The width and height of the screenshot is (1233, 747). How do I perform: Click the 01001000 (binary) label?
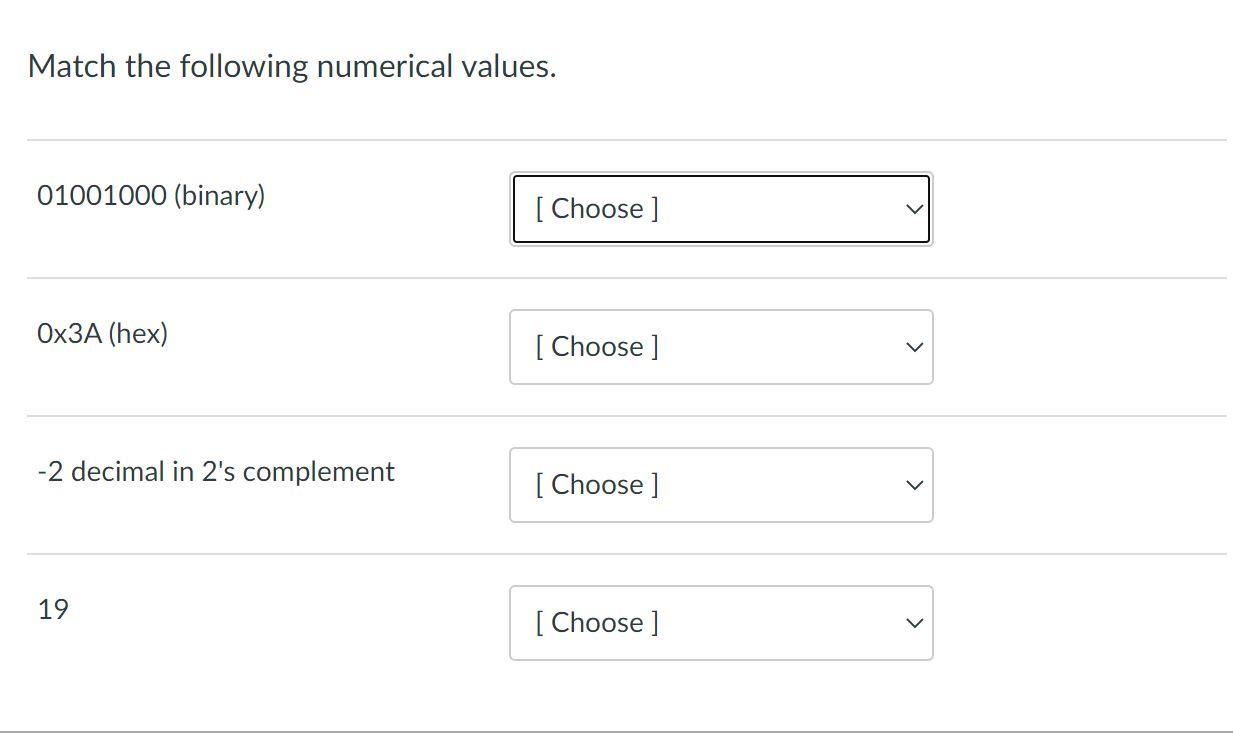coord(150,196)
